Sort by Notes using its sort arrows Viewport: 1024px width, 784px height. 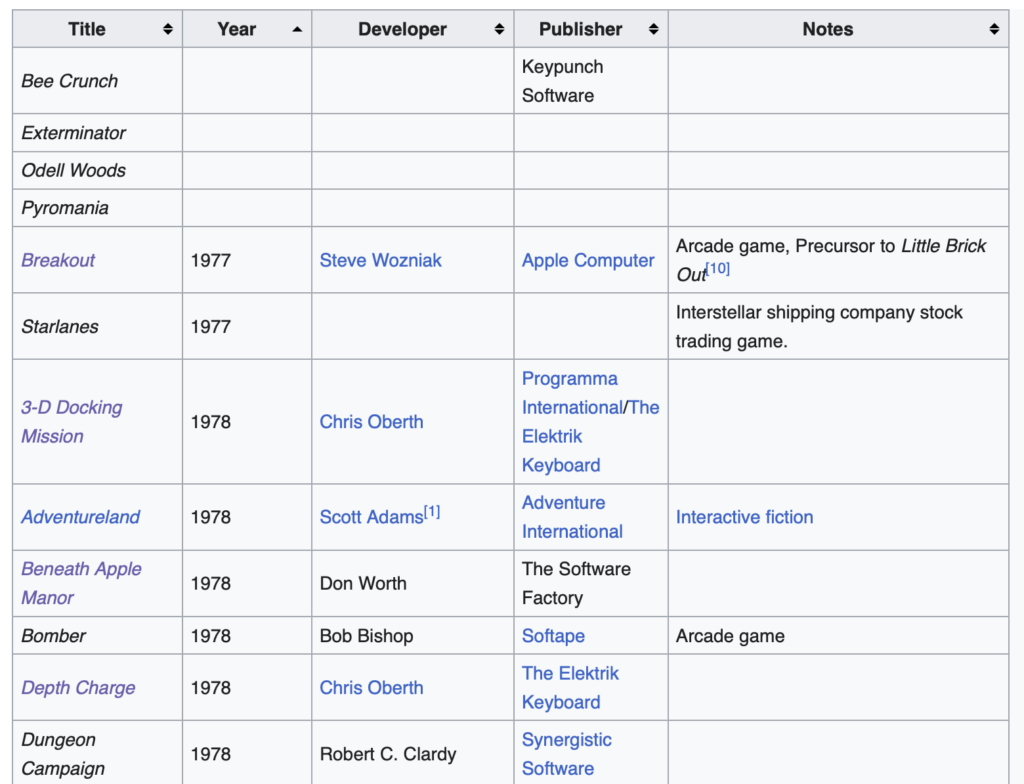994,29
